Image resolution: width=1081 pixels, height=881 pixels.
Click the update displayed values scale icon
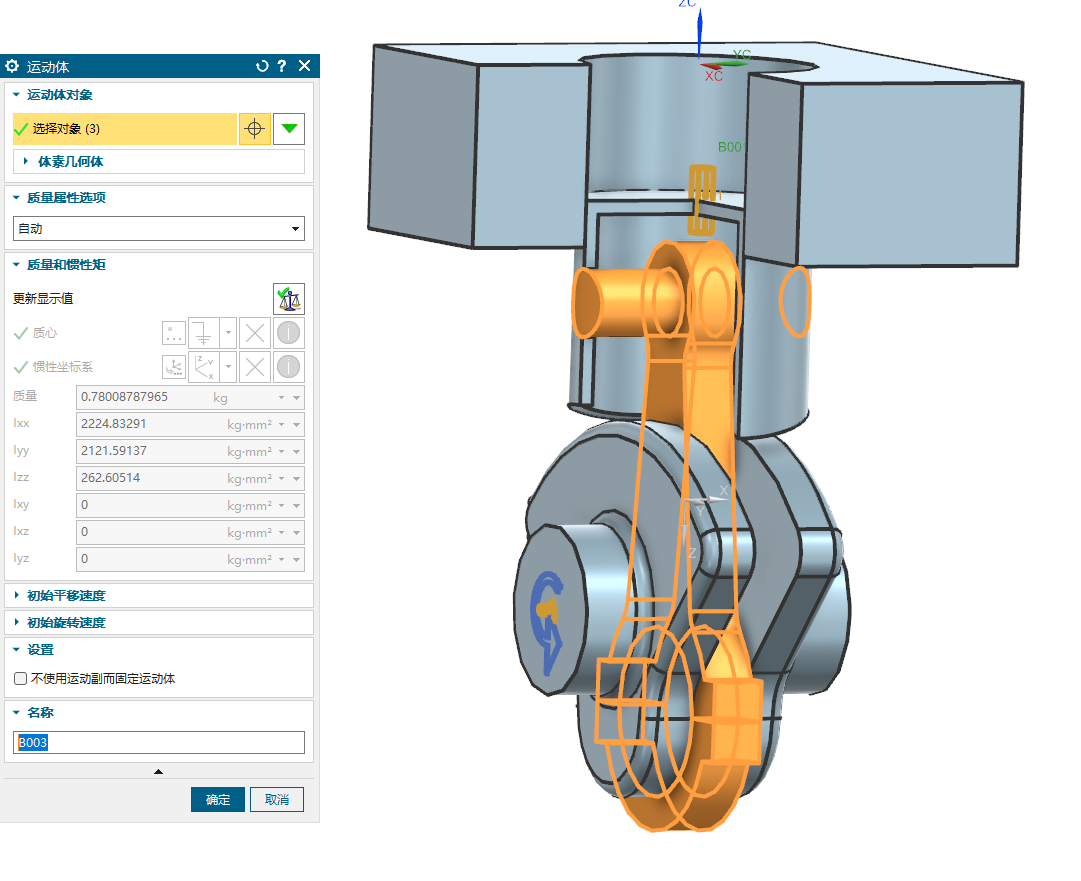pos(289,298)
